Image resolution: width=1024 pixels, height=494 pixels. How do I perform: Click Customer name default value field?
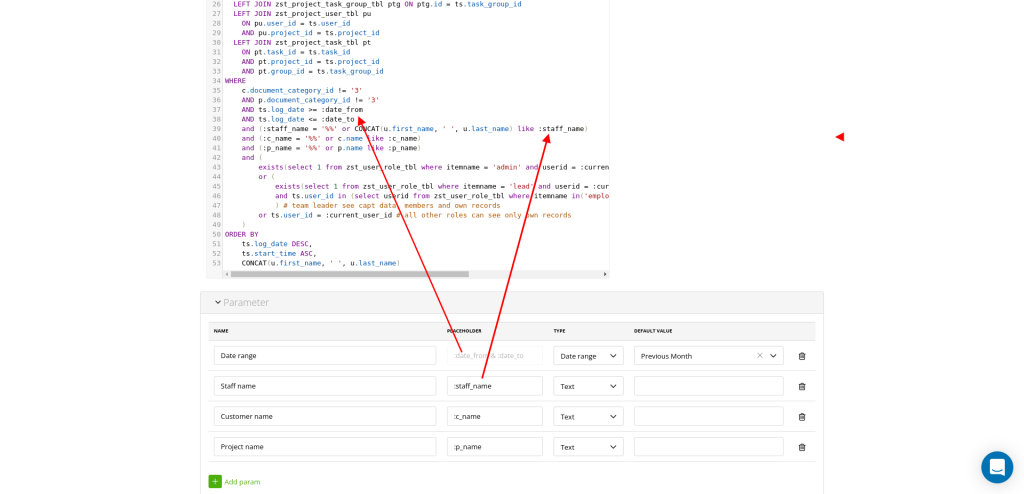(709, 416)
